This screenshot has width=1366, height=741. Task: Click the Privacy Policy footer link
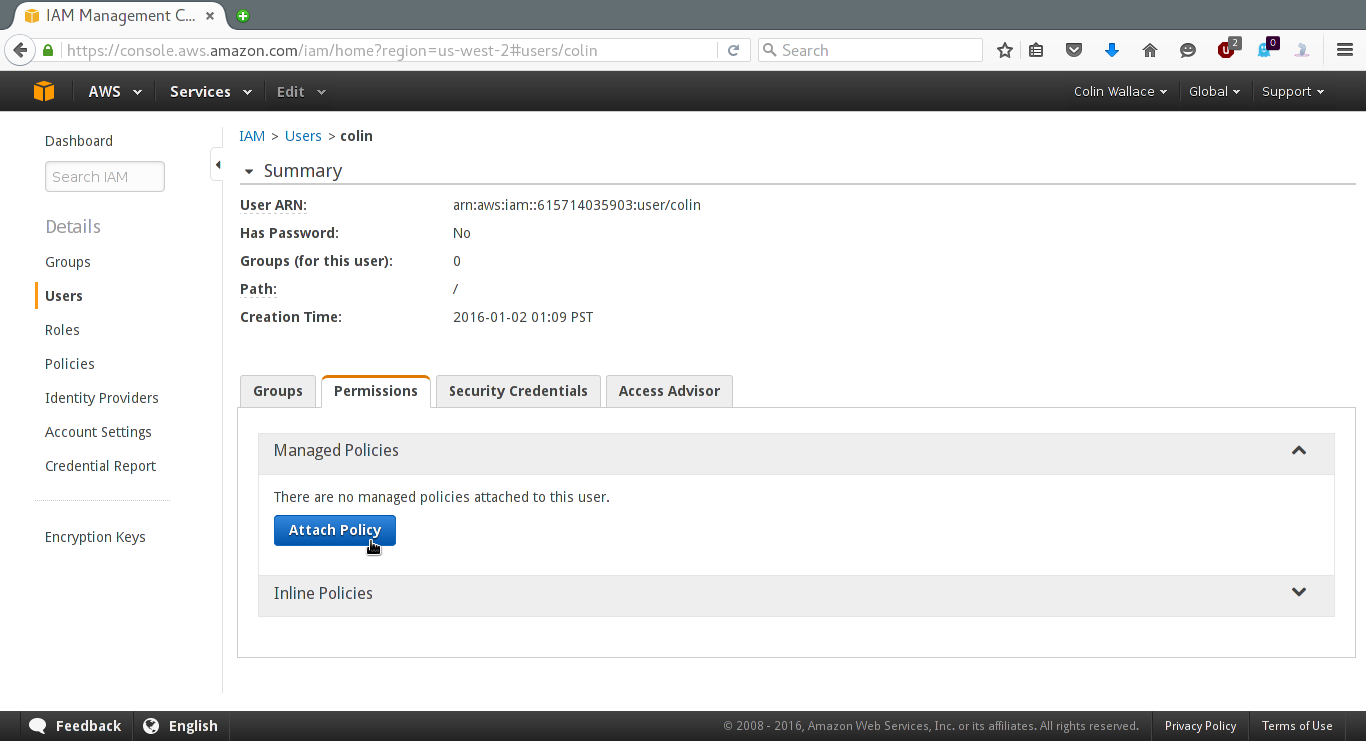point(1200,726)
